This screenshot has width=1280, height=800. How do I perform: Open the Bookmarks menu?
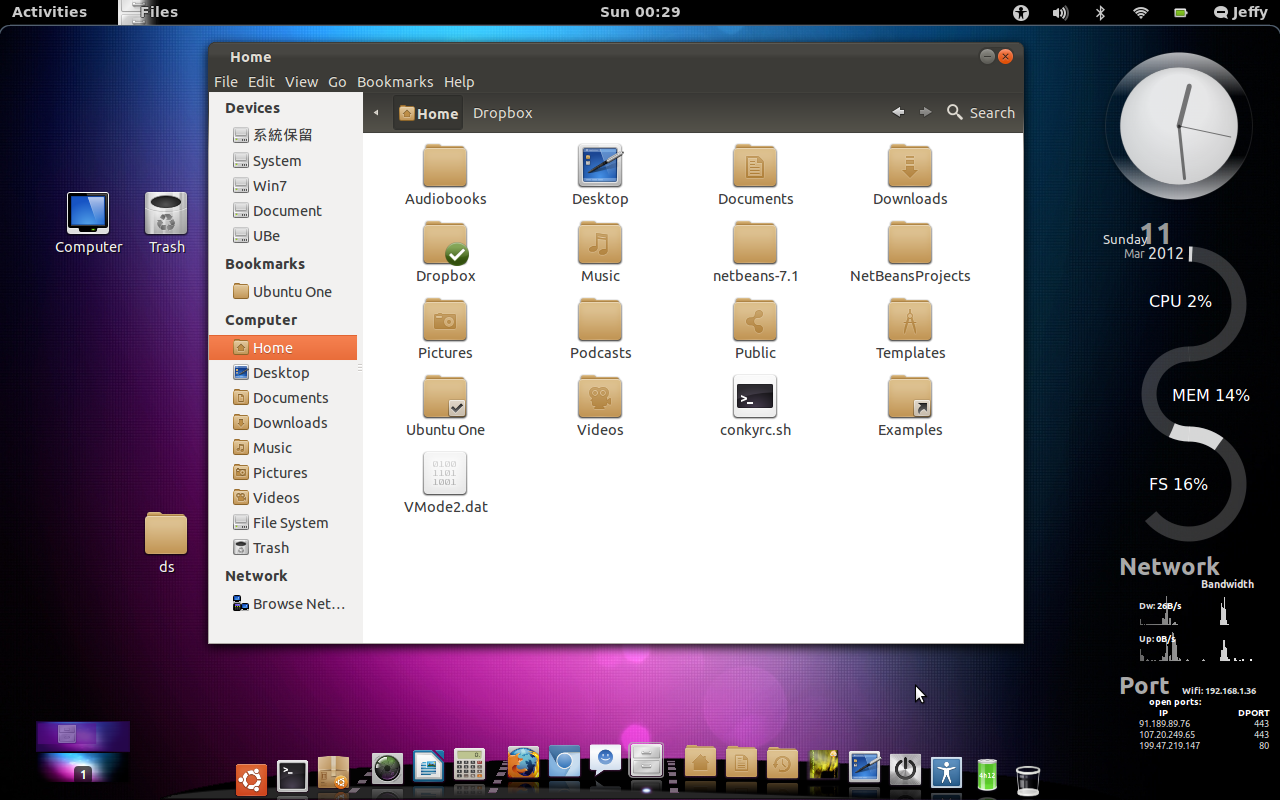pyautogui.click(x=395, y=81)
